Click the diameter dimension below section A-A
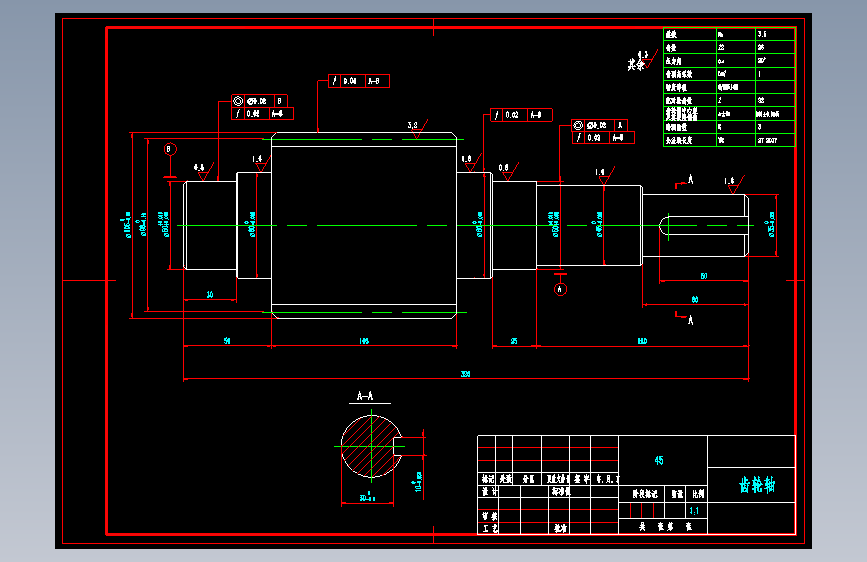Screen dimensions: 867x562 (368, 497)
